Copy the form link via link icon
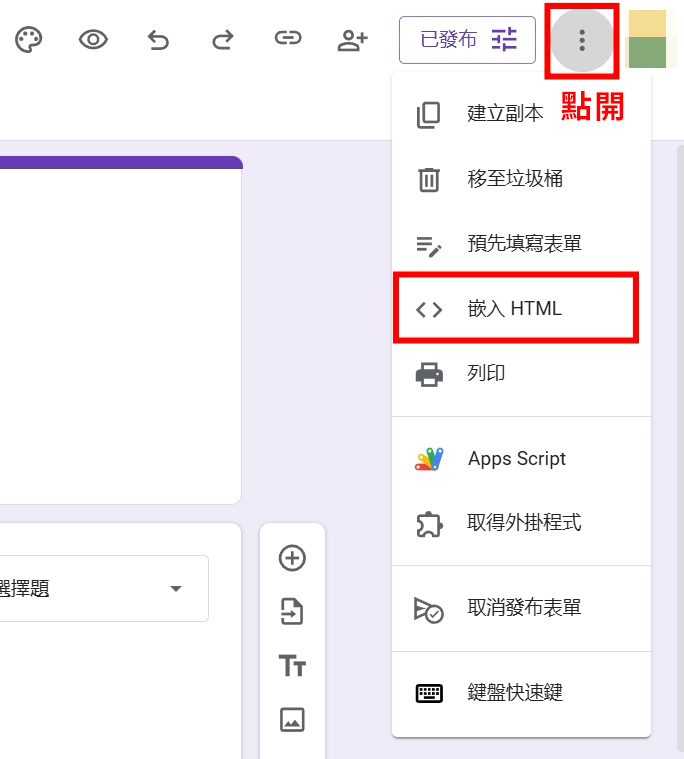This screenshot has width=684, height=759. click(288, 40)
